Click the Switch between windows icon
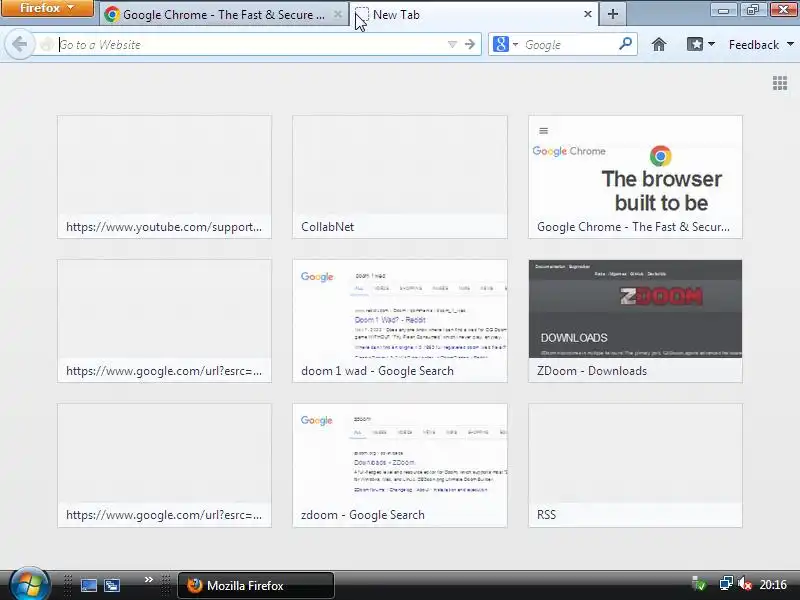 point(112,585)
